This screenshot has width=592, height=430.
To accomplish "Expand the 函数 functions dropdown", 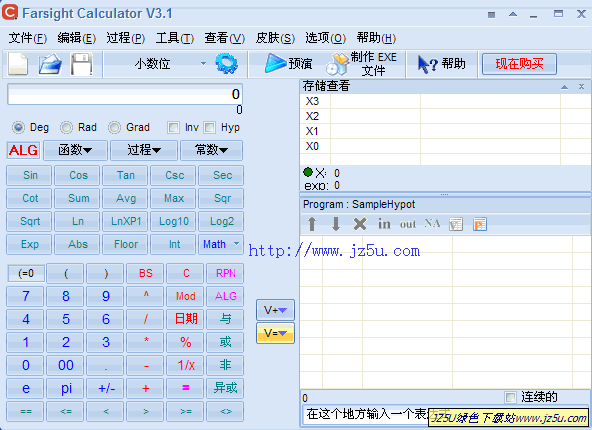I will coord(75,150).
